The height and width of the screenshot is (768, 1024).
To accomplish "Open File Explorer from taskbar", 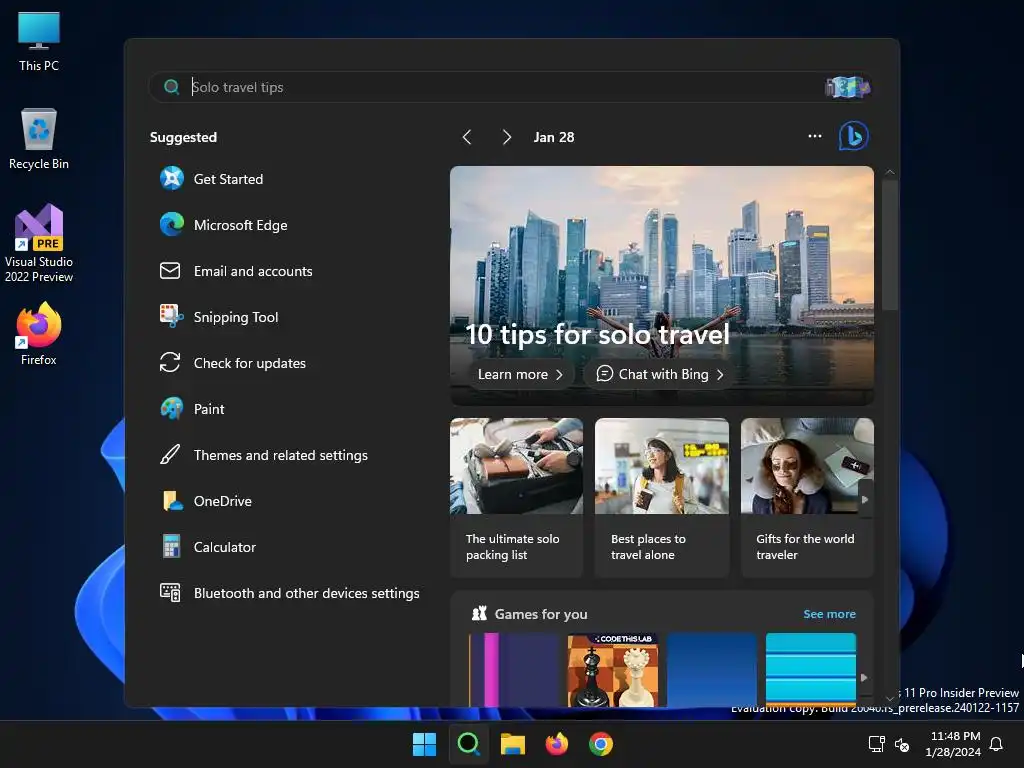I will pos(513,744).
